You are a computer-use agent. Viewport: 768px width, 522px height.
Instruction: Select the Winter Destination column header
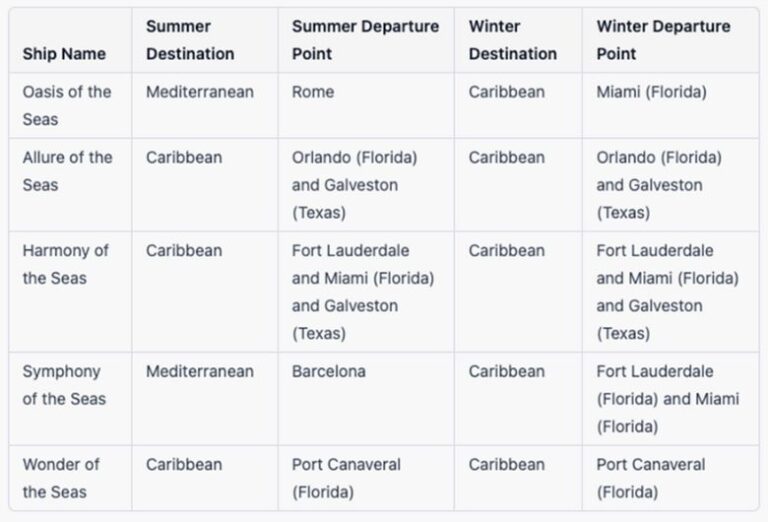(512, 40)
